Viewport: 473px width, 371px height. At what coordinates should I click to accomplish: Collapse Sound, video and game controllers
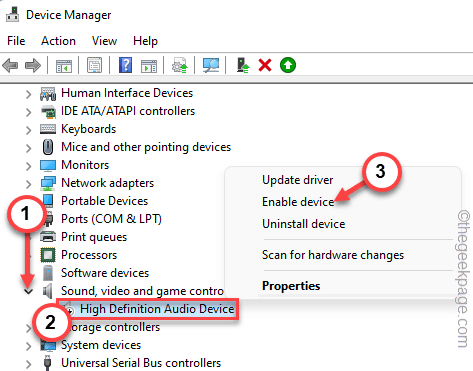click(x=29, y=292)
